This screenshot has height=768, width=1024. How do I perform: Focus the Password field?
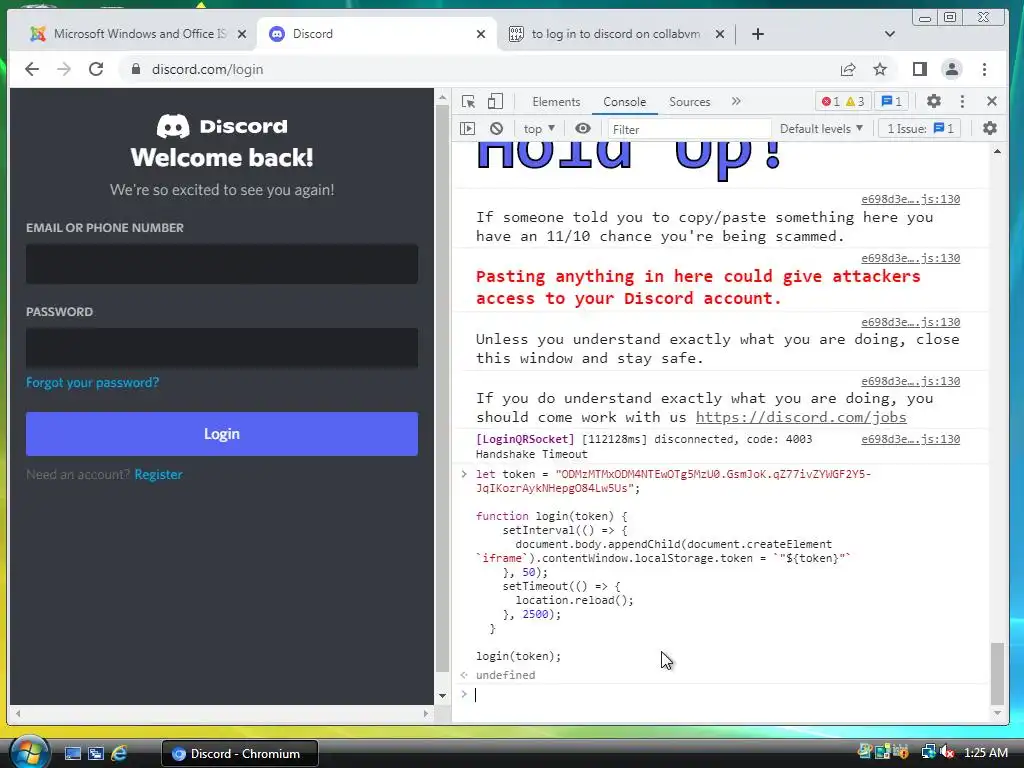coord(222,347)
